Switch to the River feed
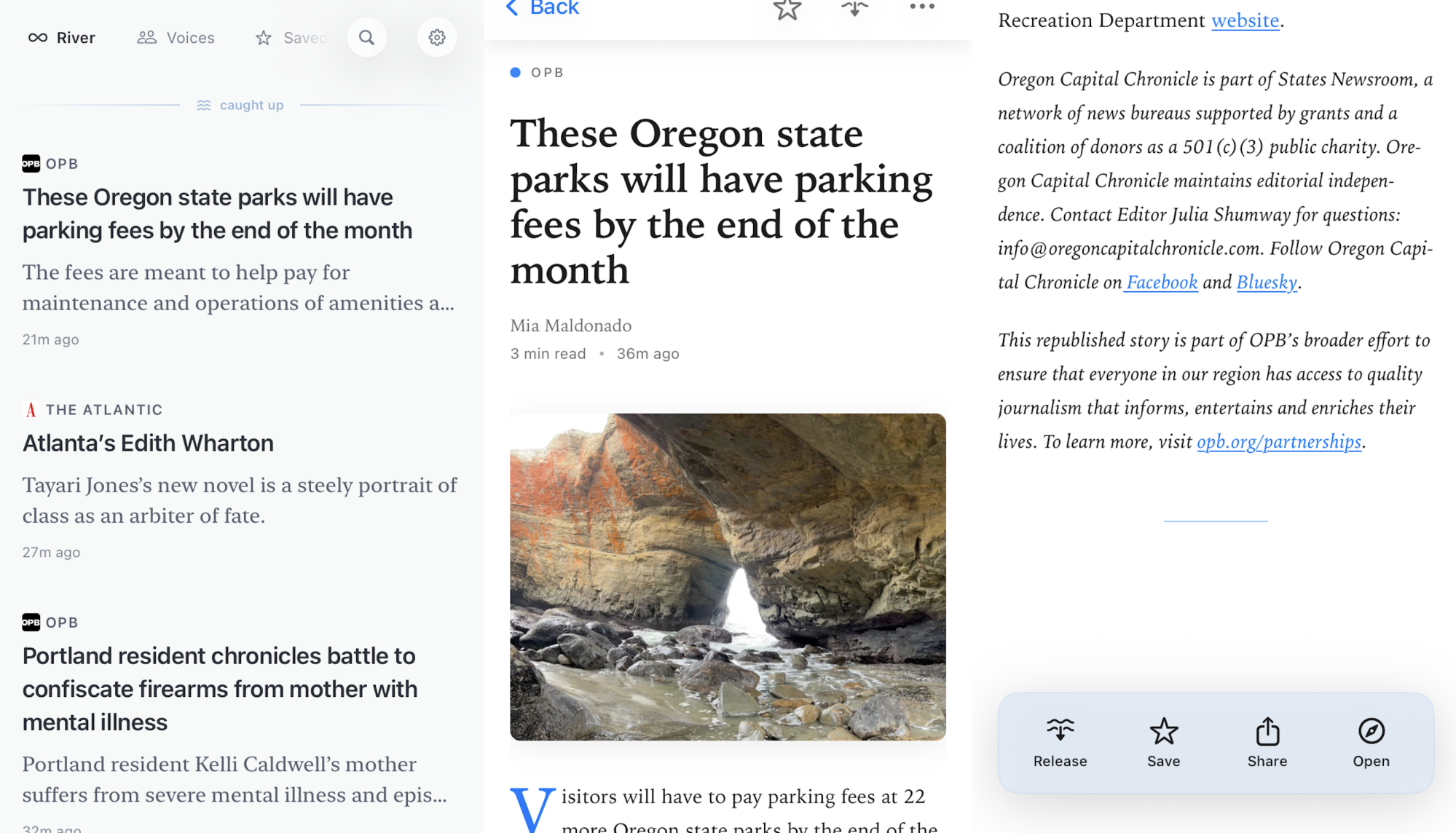 tap(62, 37)
